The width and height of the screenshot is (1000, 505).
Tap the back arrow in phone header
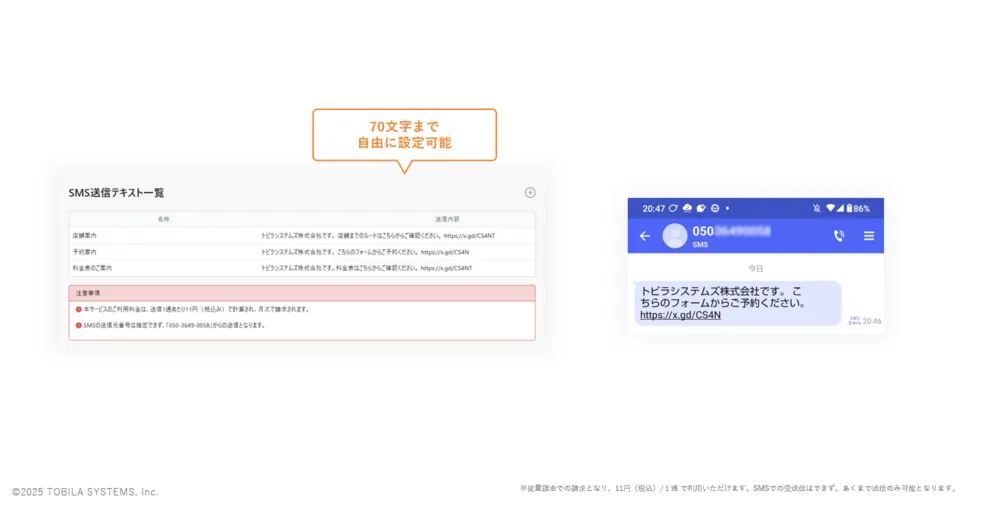tap(645, 236)
